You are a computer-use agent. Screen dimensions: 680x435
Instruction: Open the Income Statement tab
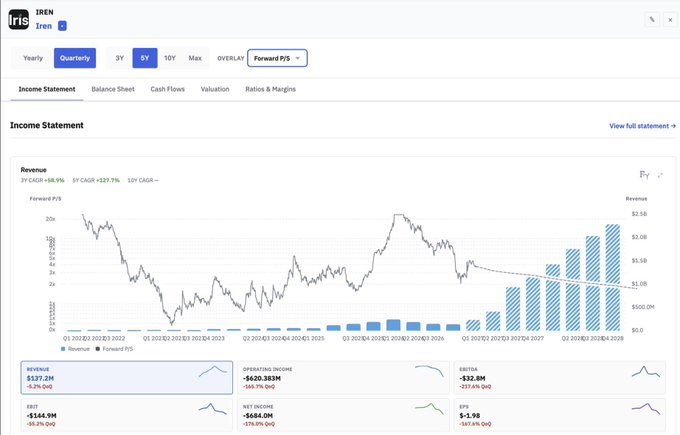coord(47,89)
